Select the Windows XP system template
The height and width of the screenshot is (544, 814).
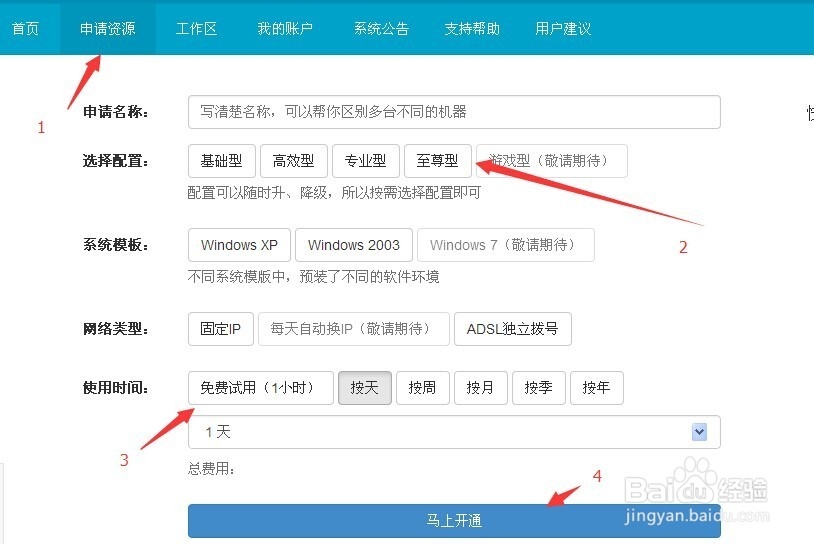(x=239, y=245)
